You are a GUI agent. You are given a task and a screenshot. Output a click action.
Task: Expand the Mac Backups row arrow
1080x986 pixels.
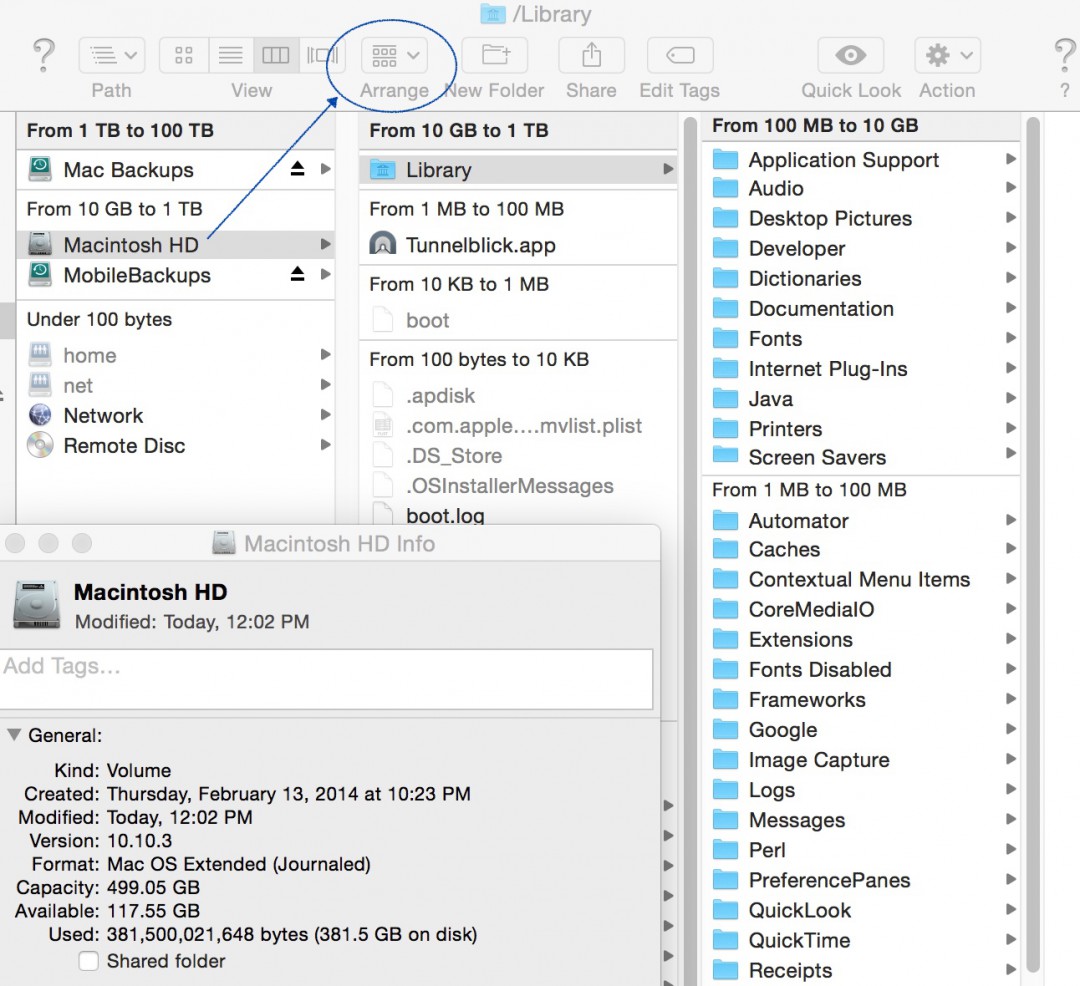click(325, 169)
